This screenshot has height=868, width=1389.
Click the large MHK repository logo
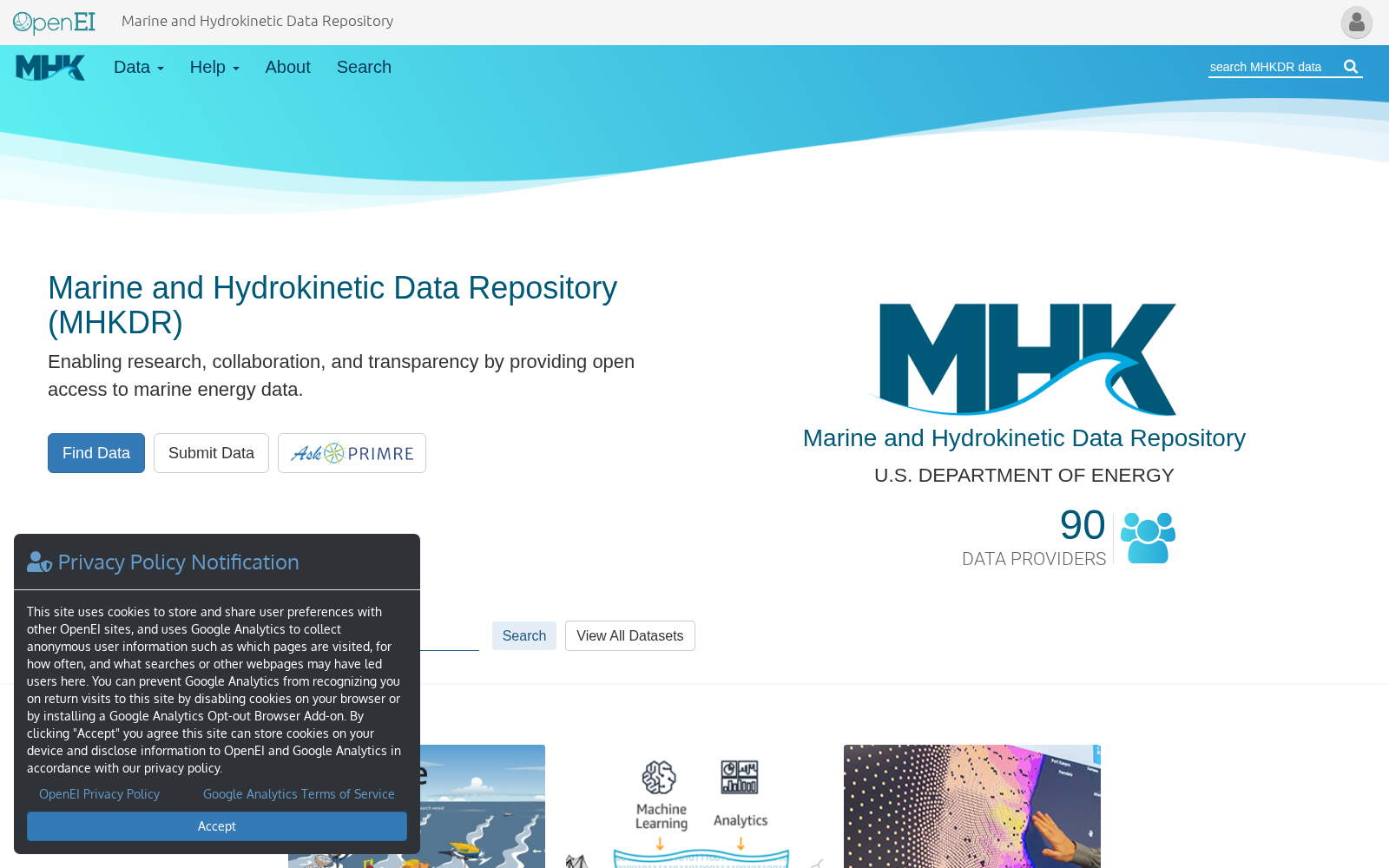(1024, 358)
